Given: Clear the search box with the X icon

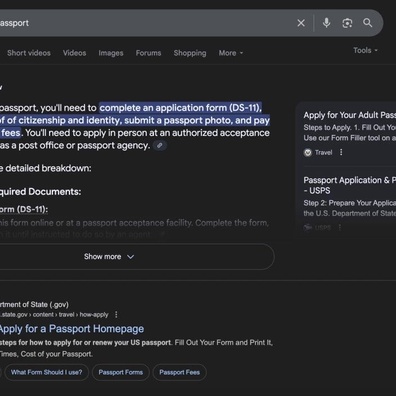Looking at the screenshot, I should coord(301,23).
